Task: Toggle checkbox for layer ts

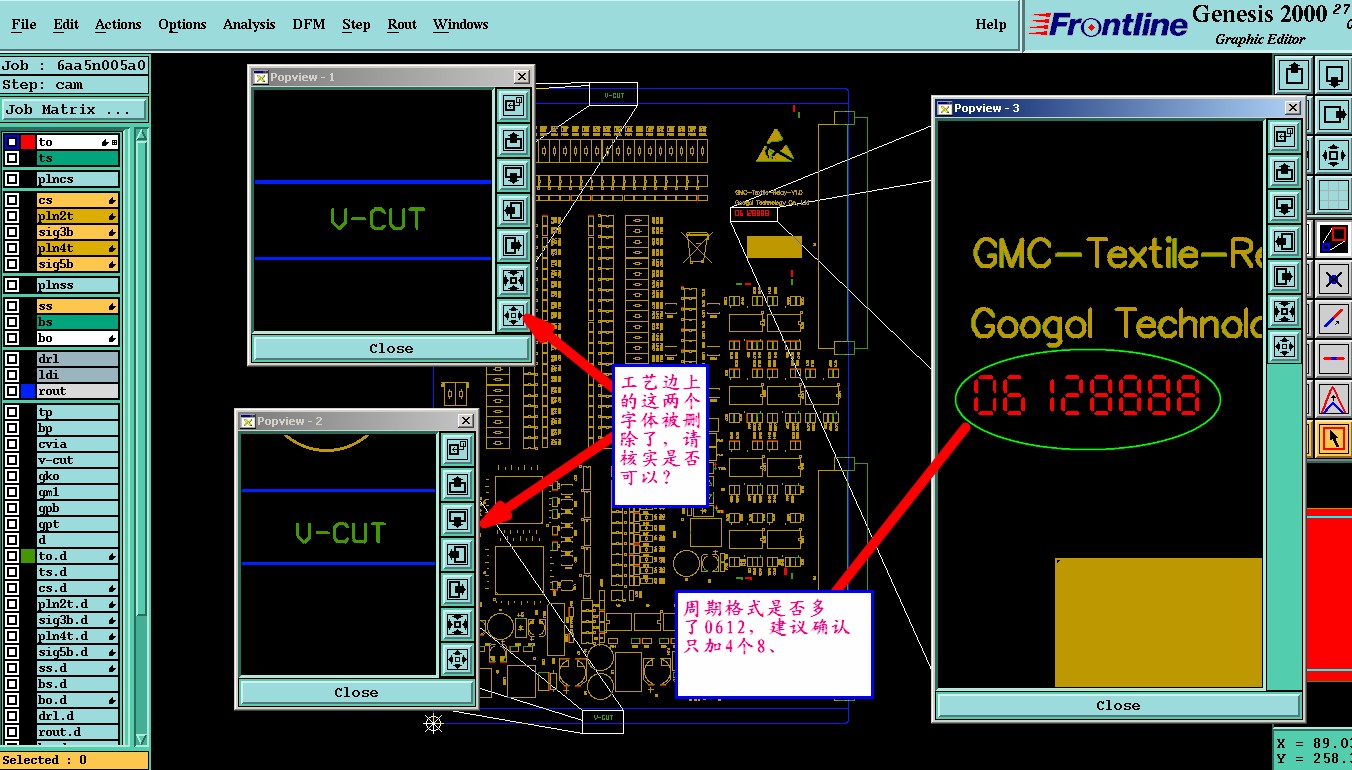Action: pyautogui.click(x=12, y=158)
